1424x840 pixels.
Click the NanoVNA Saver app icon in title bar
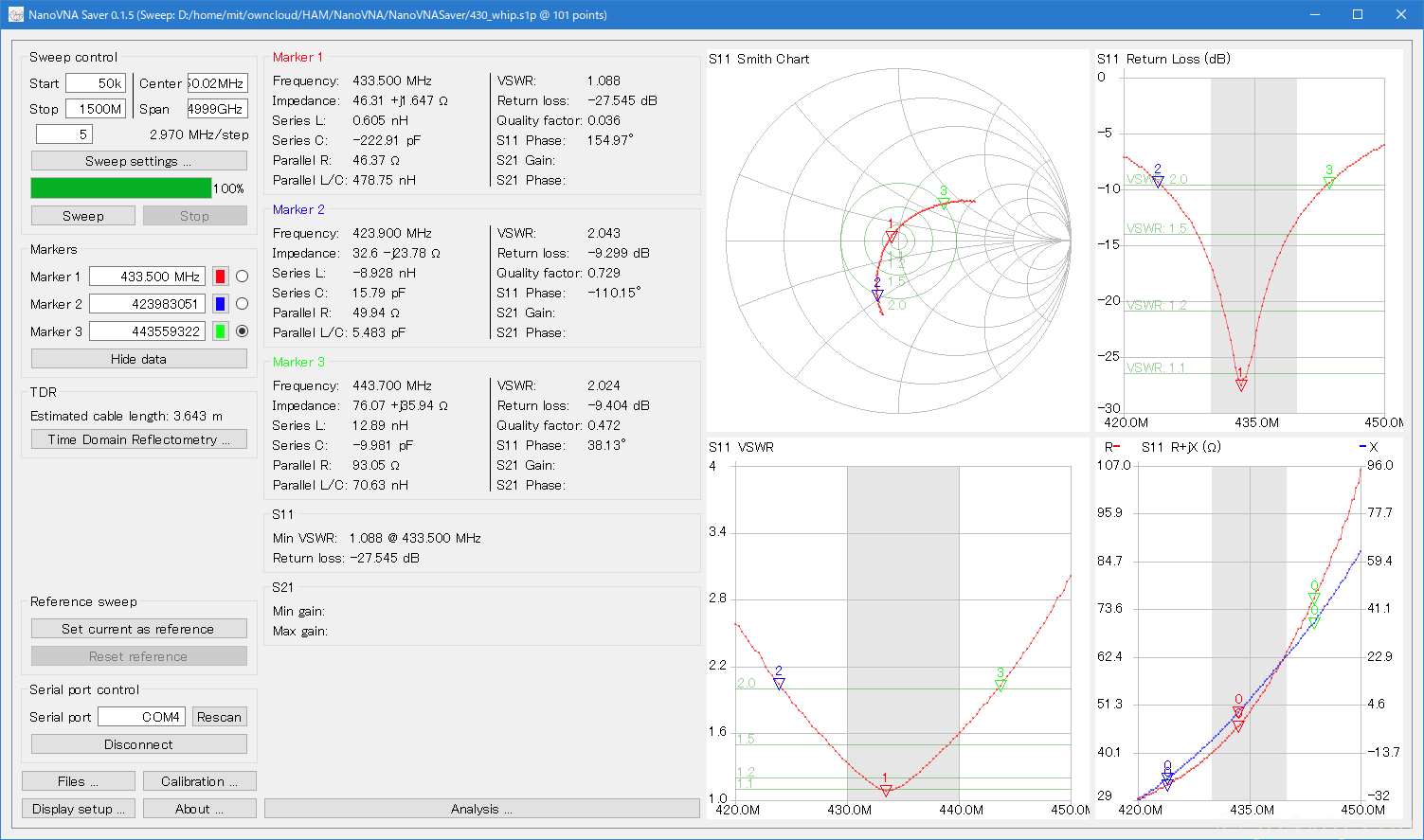point(16,15)
